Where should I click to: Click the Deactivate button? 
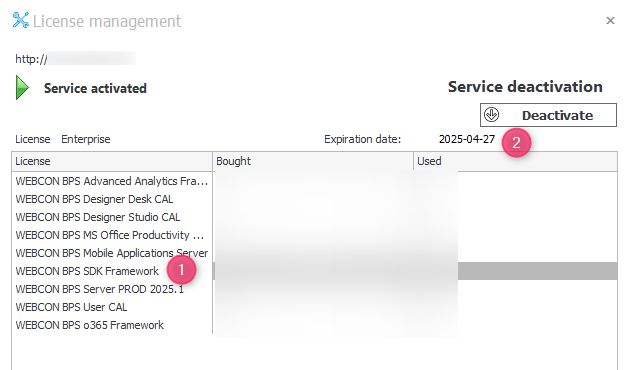pyautogui.click(x=548, y=115)
